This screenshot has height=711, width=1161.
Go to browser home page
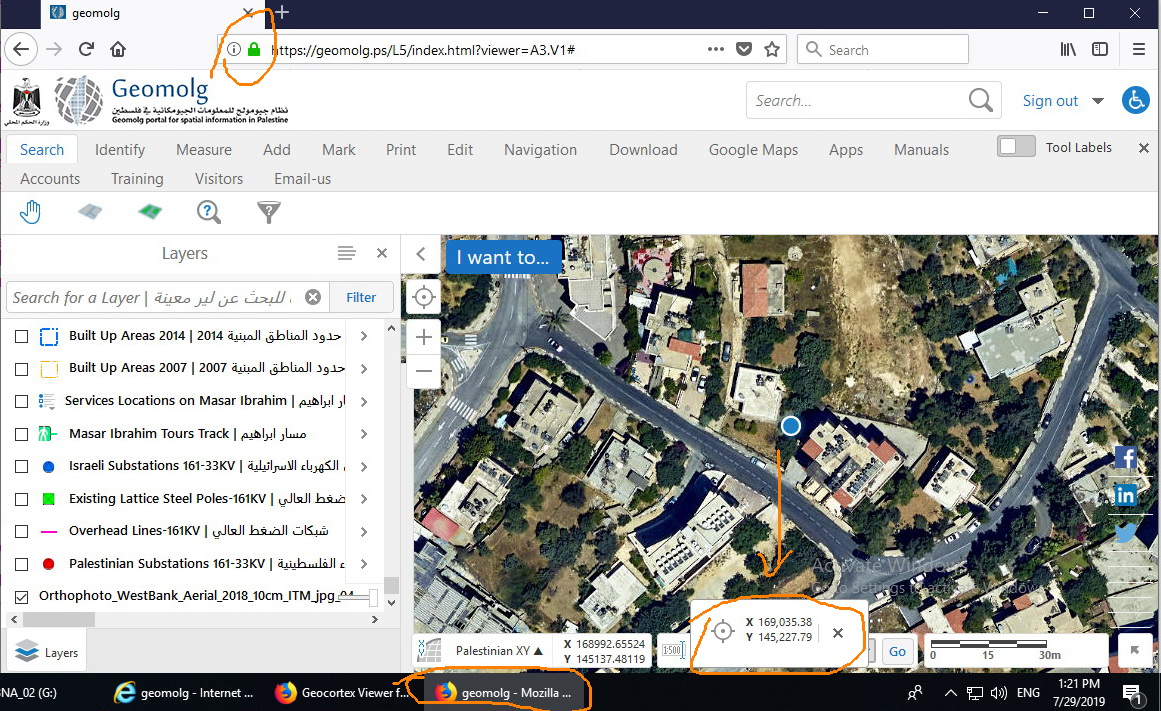pos(118,49)
